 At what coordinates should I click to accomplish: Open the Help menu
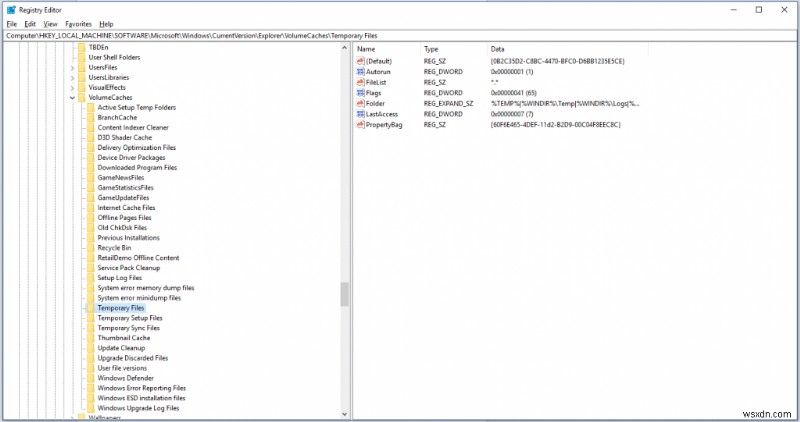106,24
